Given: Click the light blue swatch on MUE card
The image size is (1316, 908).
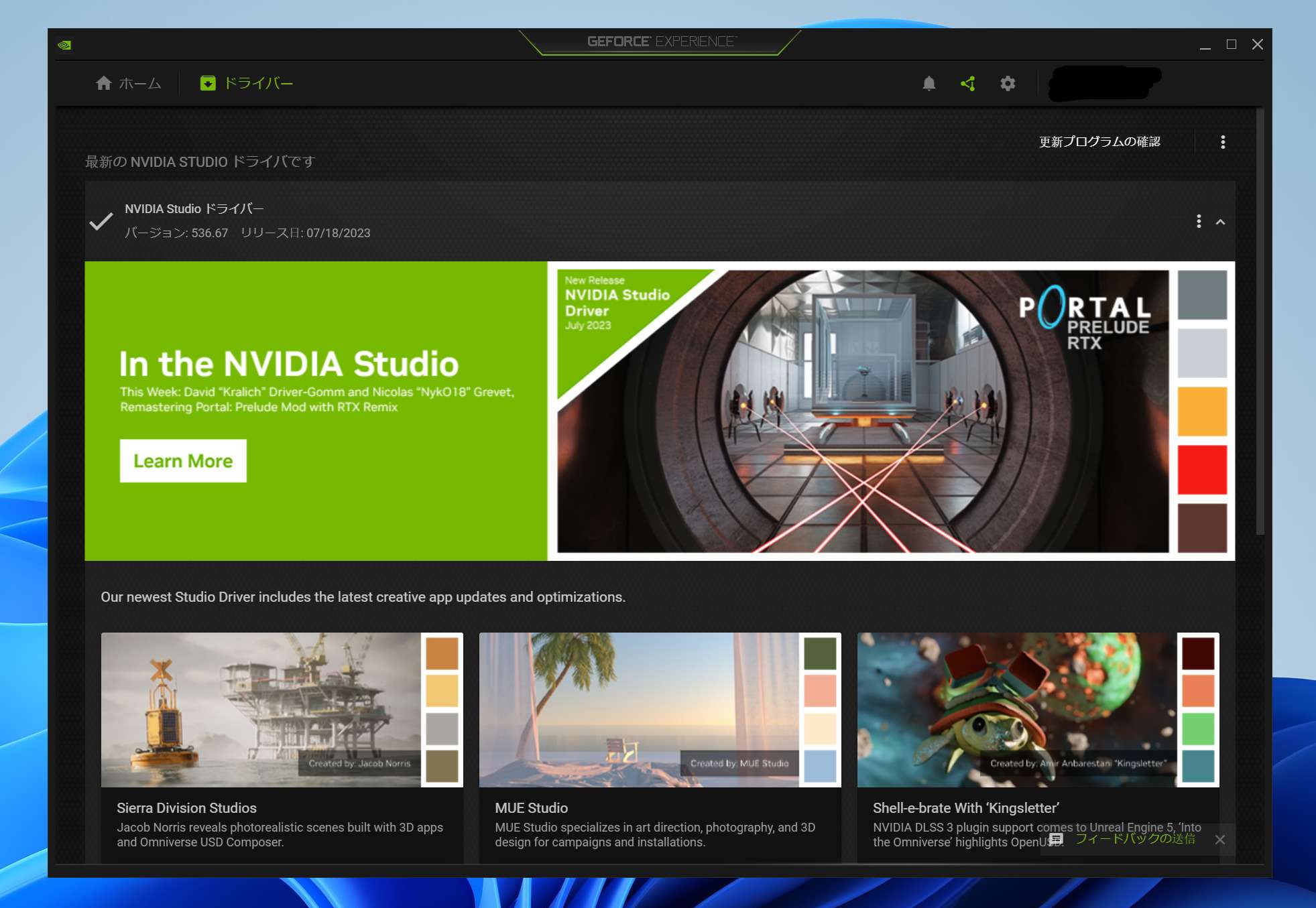Looking at the screenshot, I should [x=820, y=766].
